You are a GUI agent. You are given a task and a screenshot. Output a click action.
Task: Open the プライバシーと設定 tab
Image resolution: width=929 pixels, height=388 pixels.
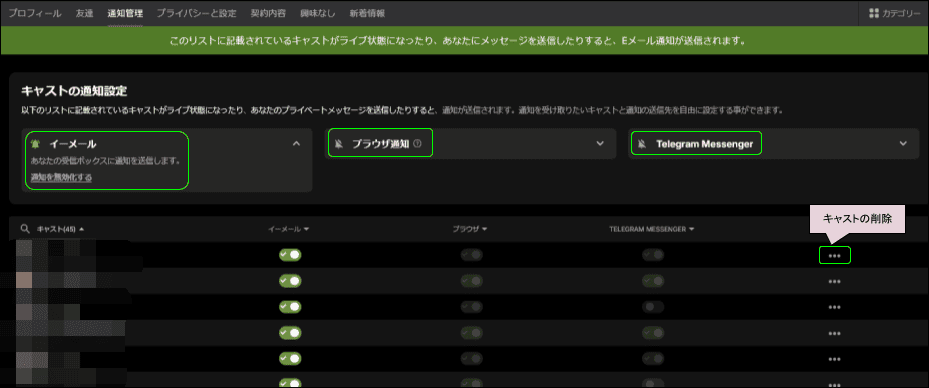pos(197,13)
